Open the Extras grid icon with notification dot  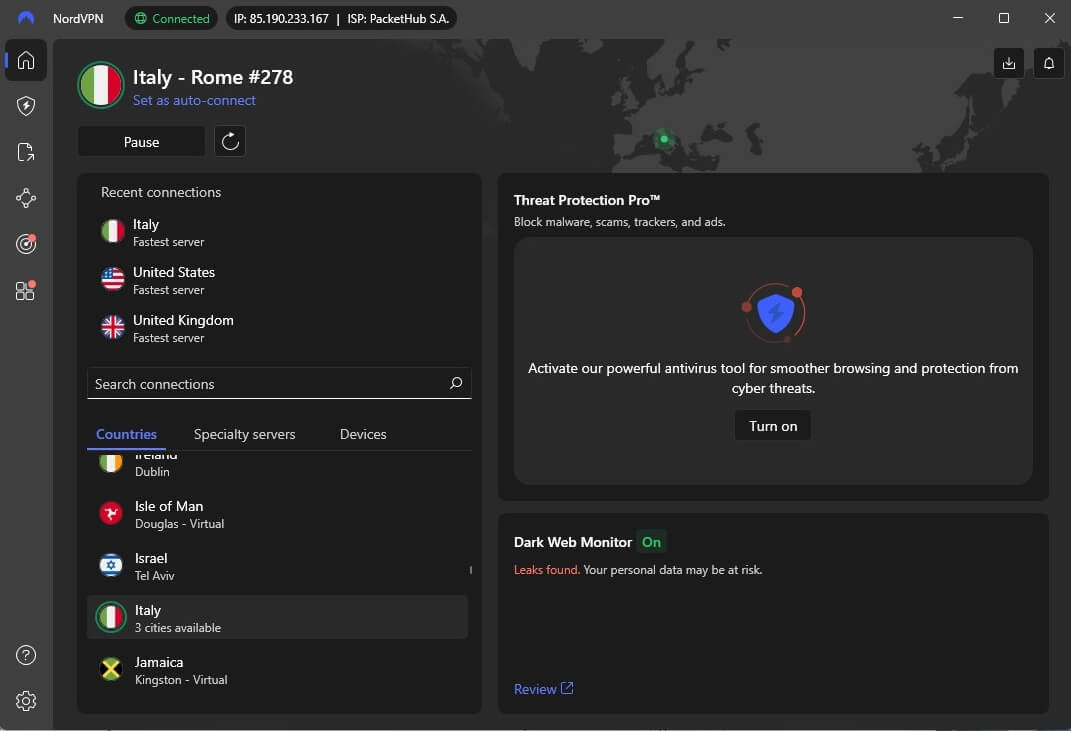pos(25,290)
